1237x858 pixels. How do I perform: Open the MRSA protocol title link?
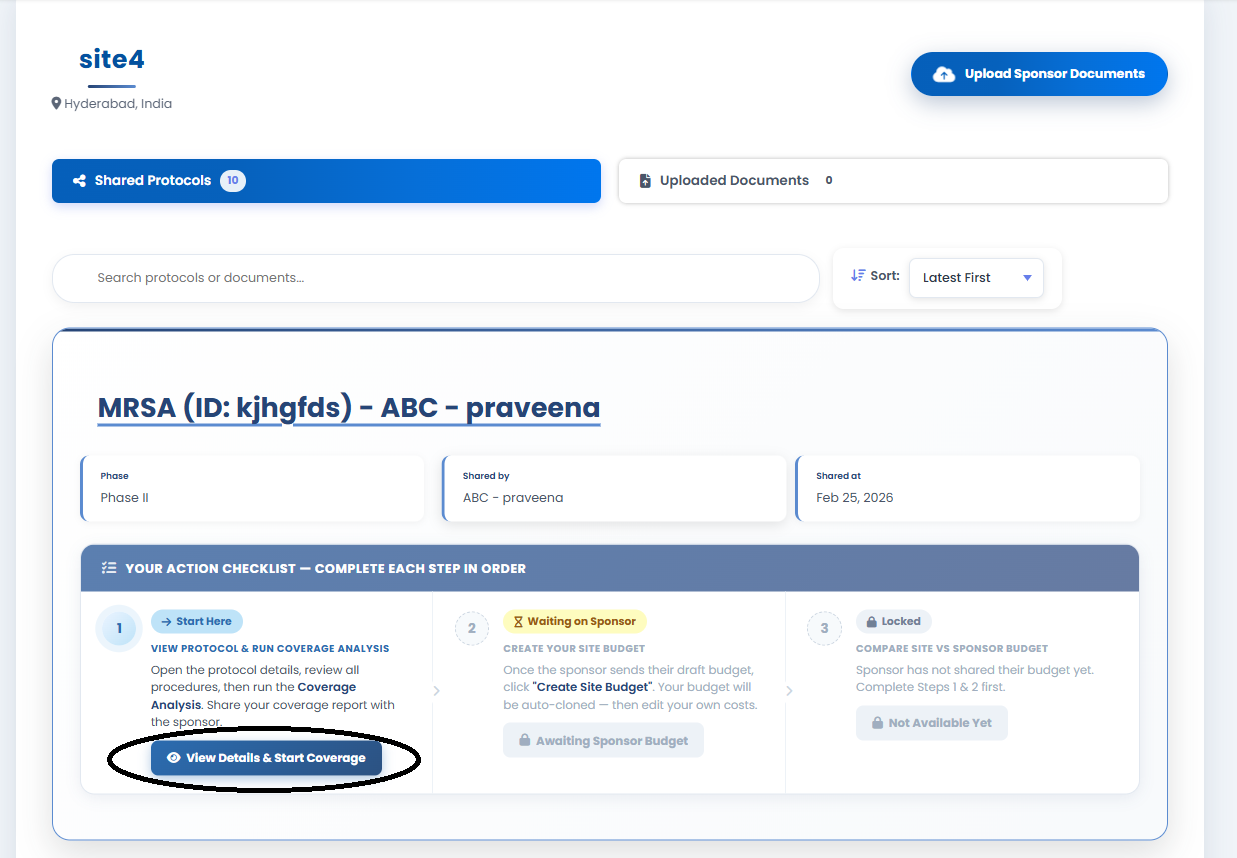[348, 407]
